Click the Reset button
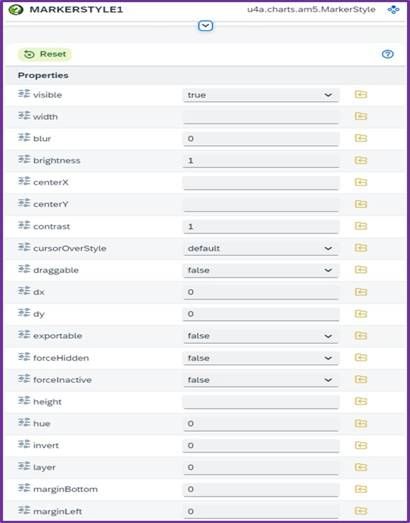This screenshot has height=523, width=410. coord(45,54)
